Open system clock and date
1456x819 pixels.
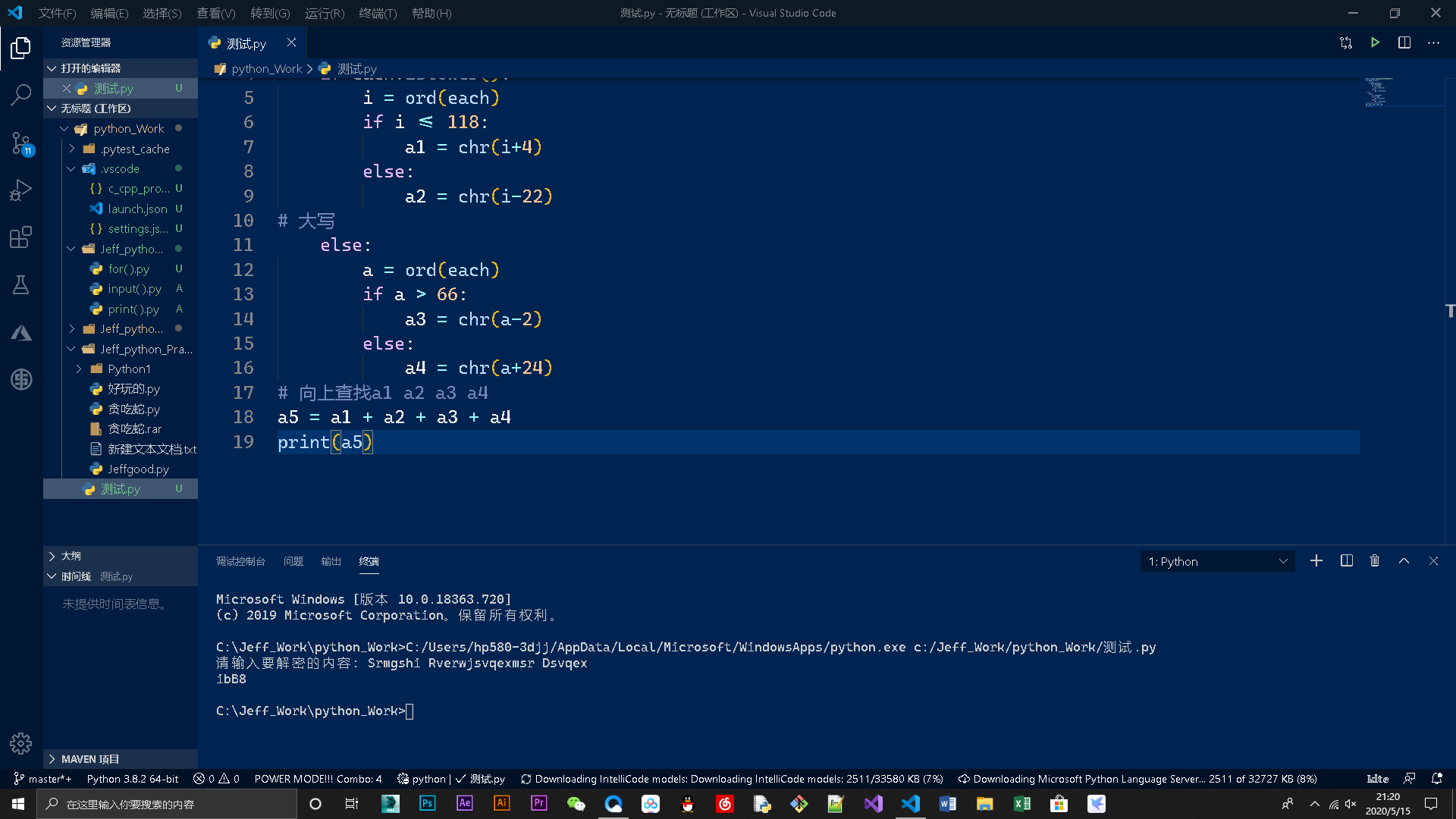pos(1387,804)
